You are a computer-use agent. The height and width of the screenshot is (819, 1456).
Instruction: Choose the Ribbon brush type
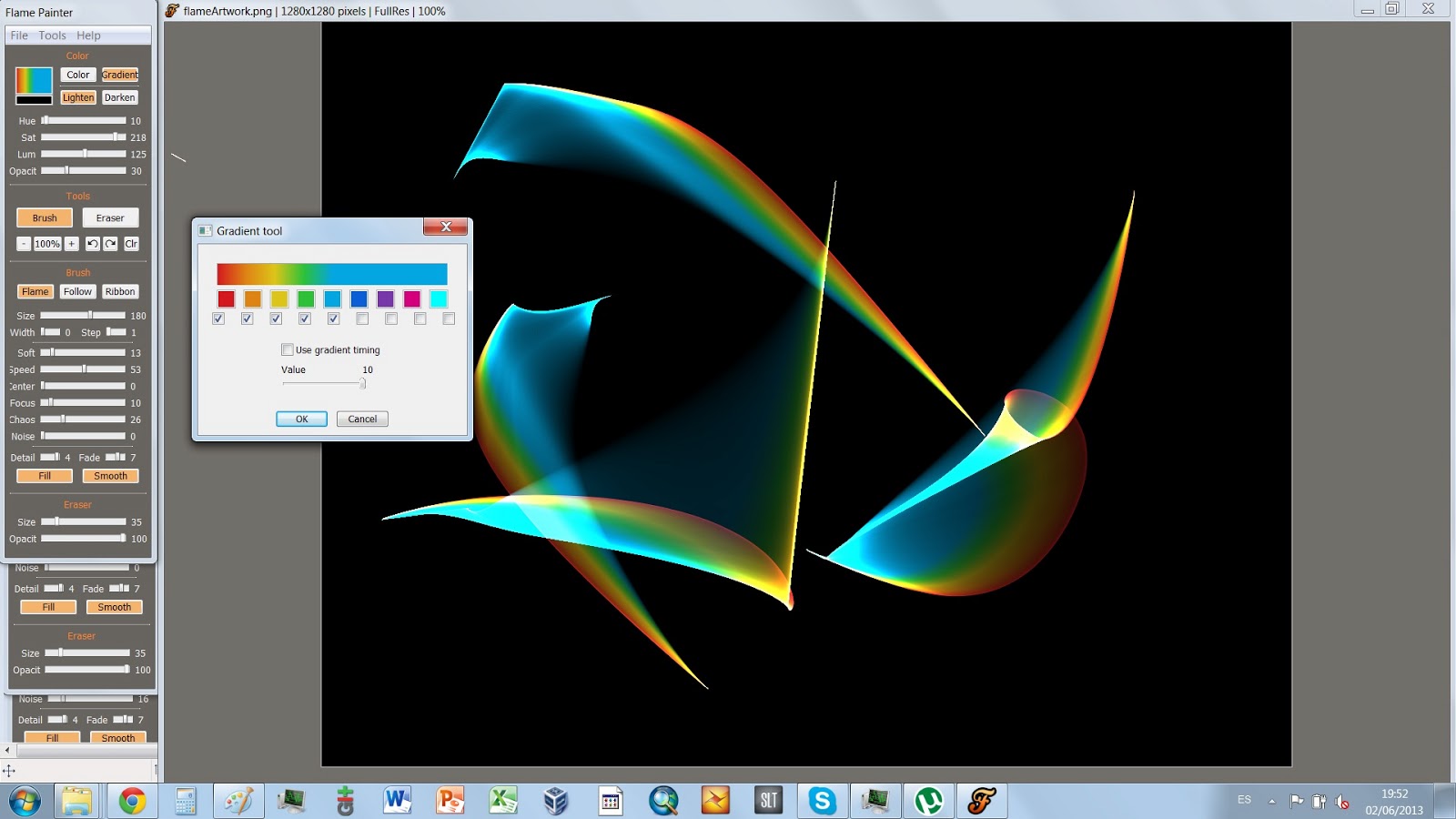tap(120, 291)
